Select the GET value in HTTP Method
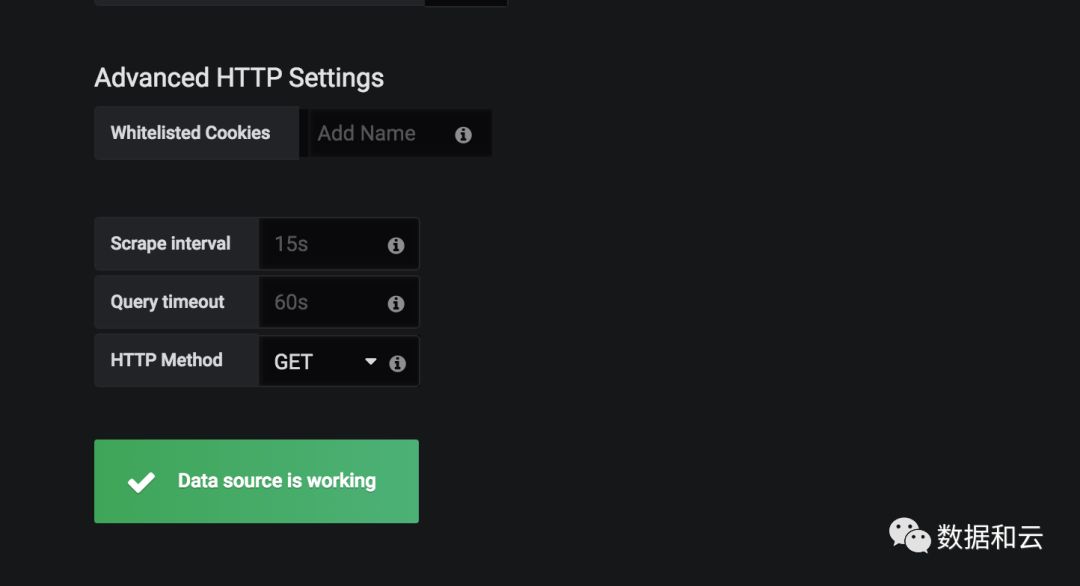The width and height of the screenshot is (1080, 586). point(294,362)
